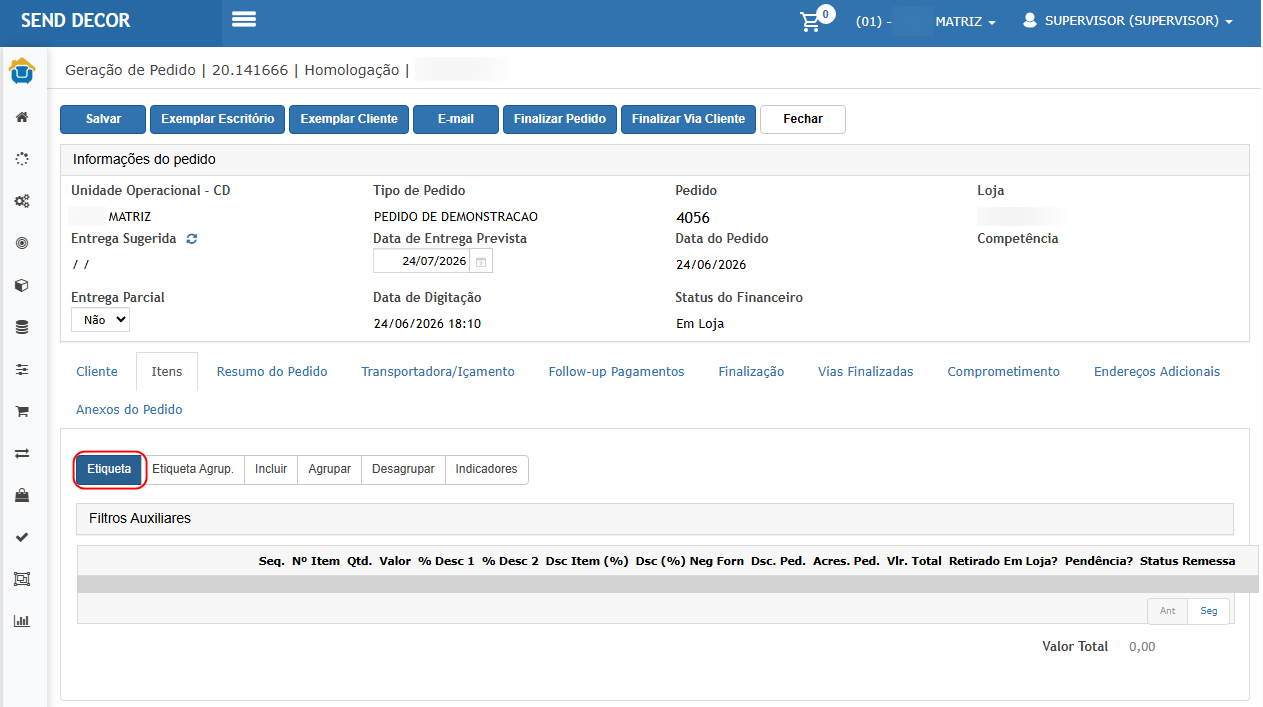This screenshot has width=1263, height=707.
Task: Click the Retirado Em Loja? column header
Action: (x=1003, y=561)
